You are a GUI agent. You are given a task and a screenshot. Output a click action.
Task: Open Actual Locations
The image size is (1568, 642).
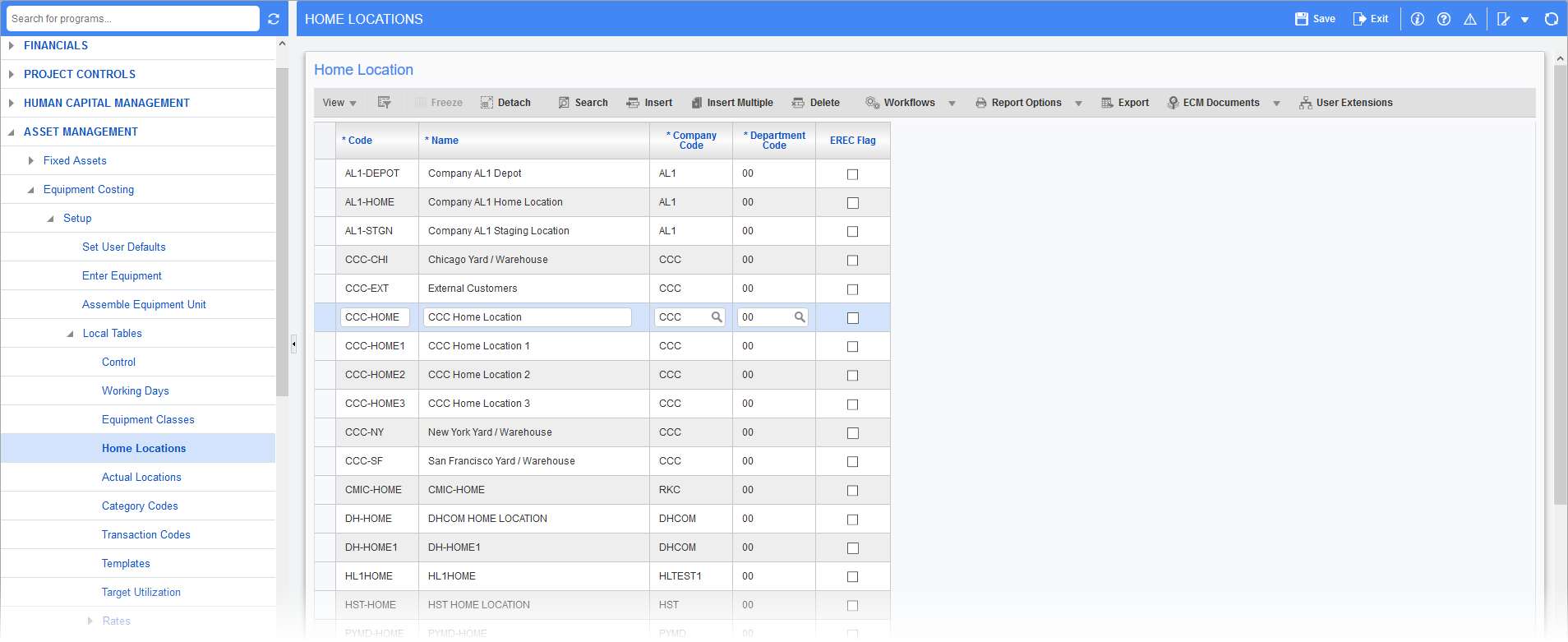[x=141, y=477]
